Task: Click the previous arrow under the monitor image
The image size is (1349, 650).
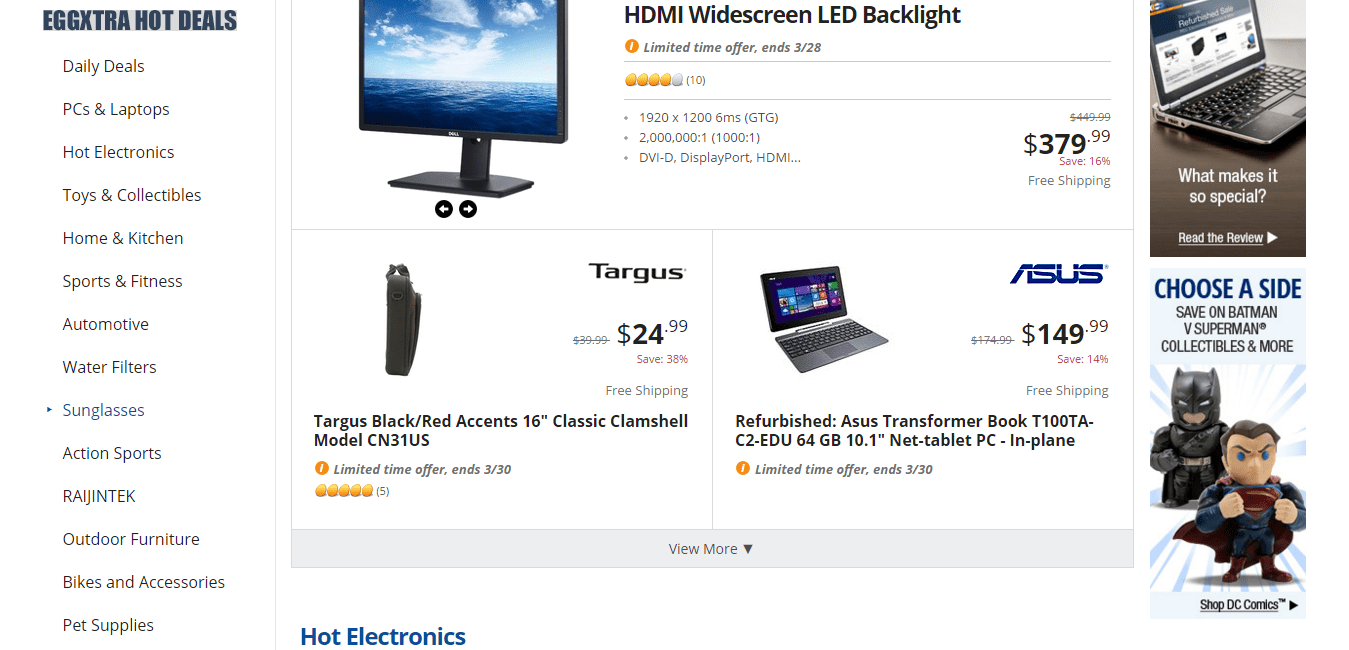Action: 444,209
